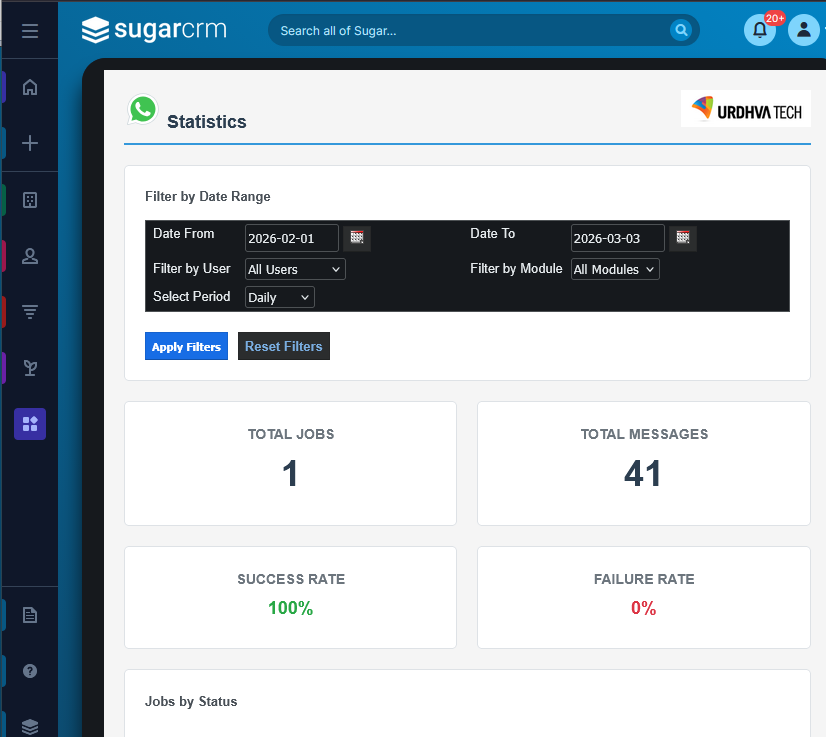Open Contacts person icon in sidebar

pos(30,256)
